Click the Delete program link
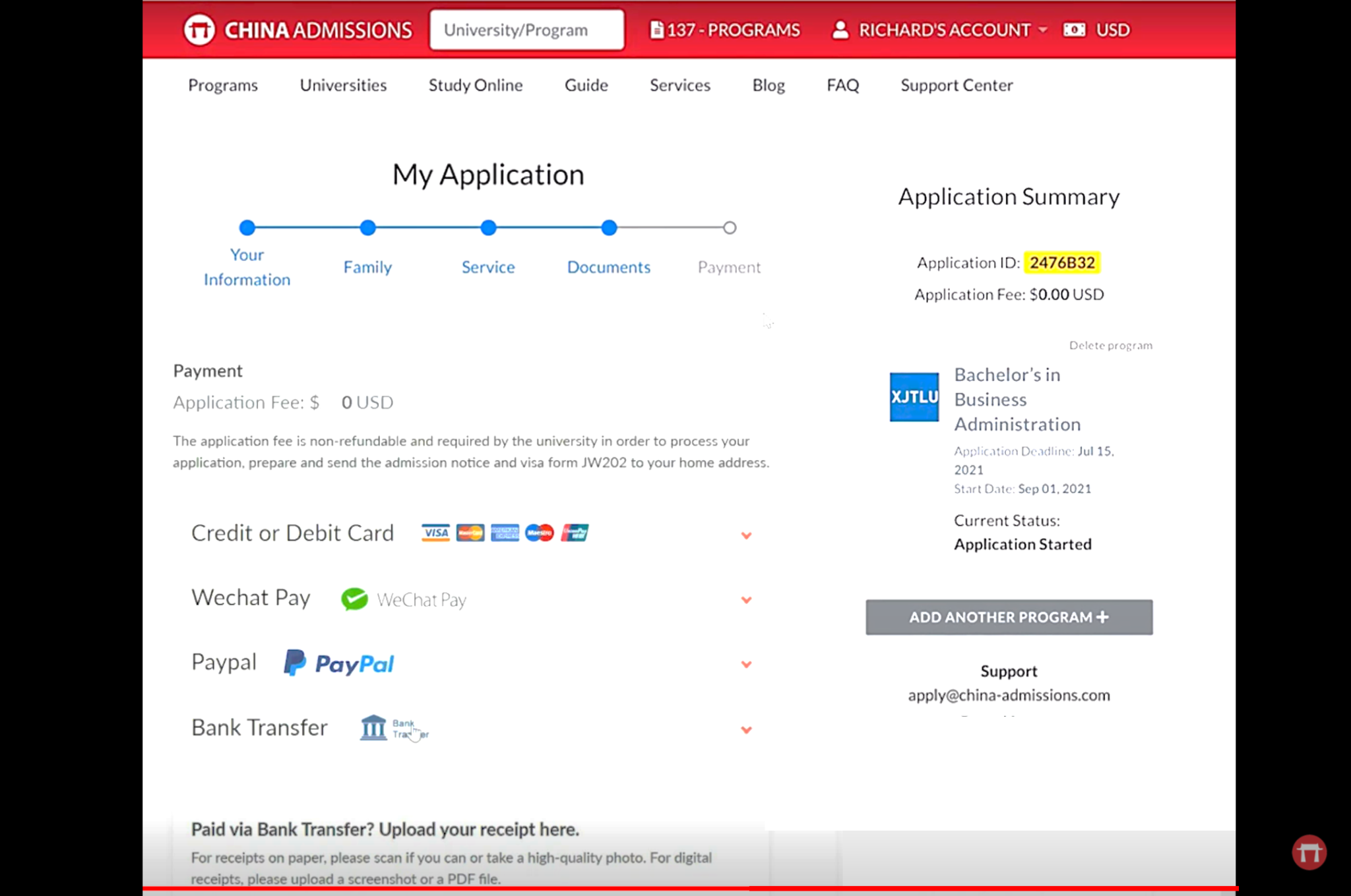Screen dimensions: 1351x896 (1110, 345)
